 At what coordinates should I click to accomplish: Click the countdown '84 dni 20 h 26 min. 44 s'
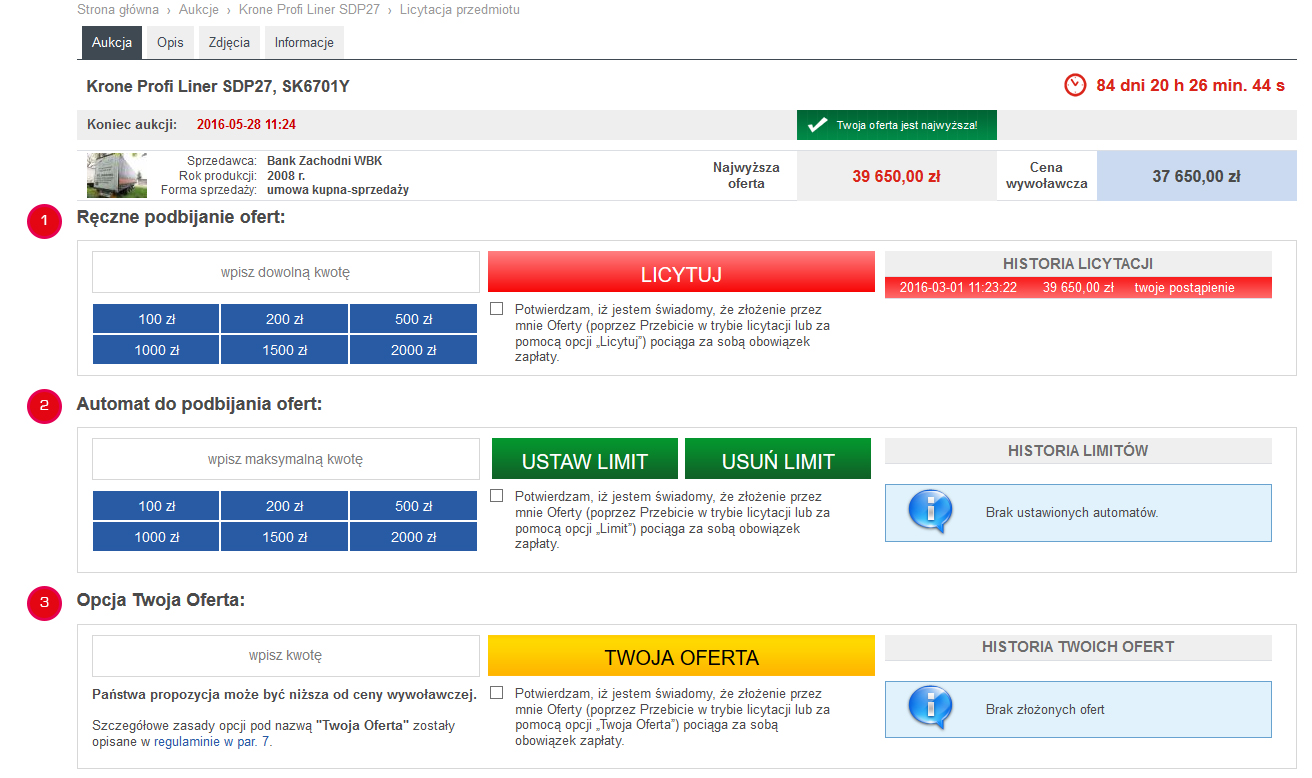pos(1190,85)
